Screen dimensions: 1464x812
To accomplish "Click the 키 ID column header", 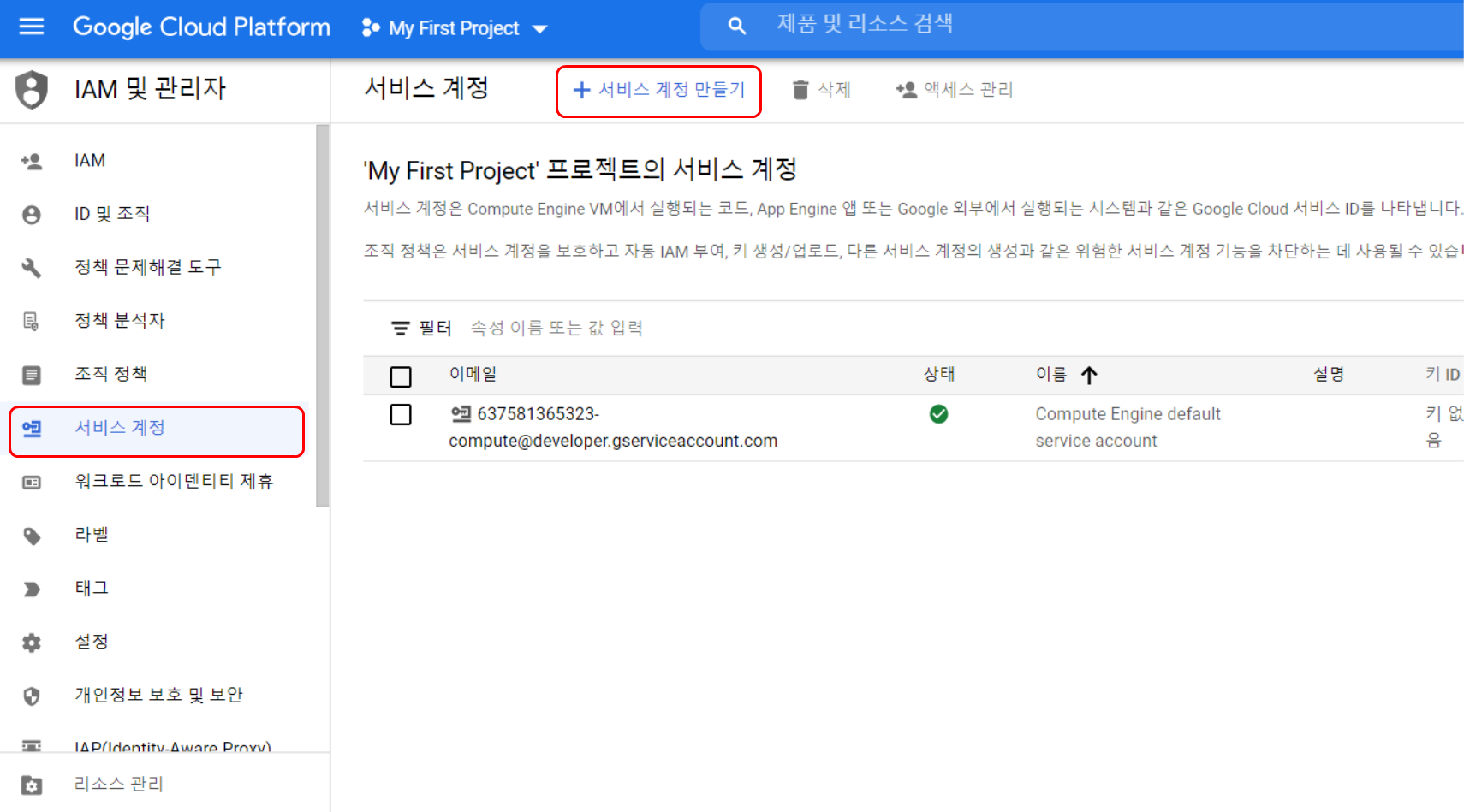I will click(1443, 375).
